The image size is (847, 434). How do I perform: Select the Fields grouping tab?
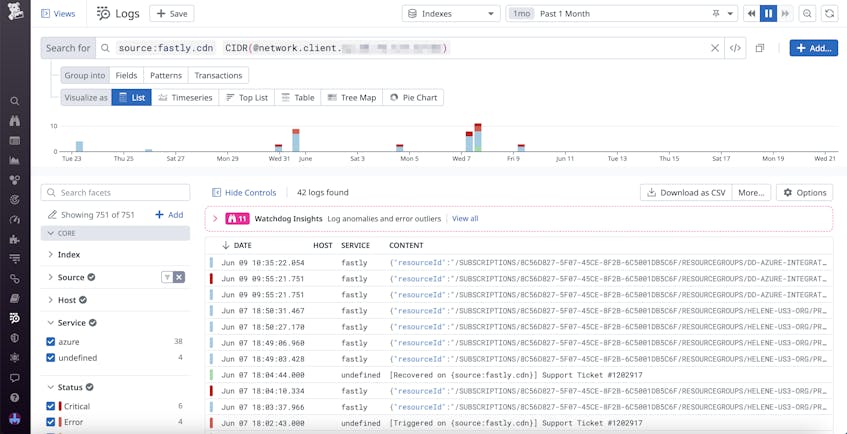(x=126, y=75)
